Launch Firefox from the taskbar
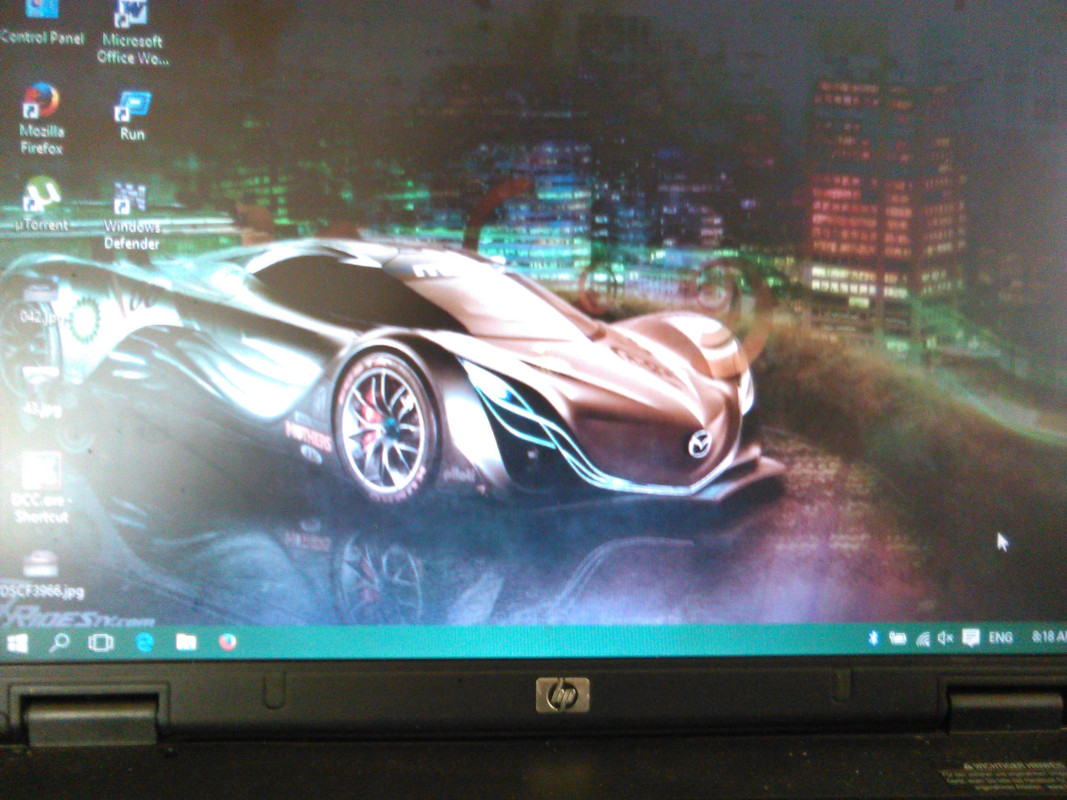 227,641
